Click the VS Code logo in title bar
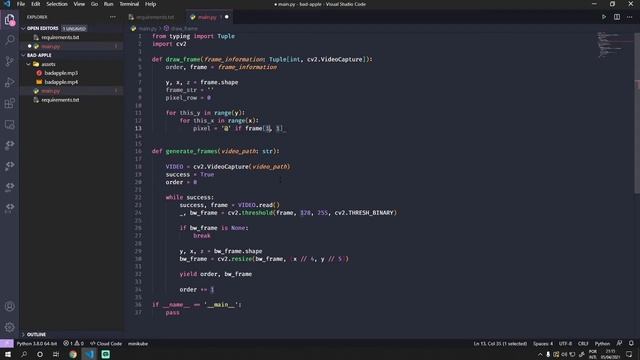640x360 pixels. 7,4
